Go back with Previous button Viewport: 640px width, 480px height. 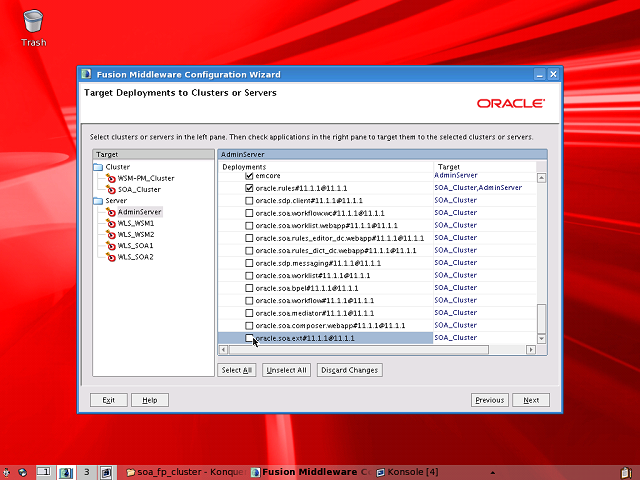coord(489,400)
